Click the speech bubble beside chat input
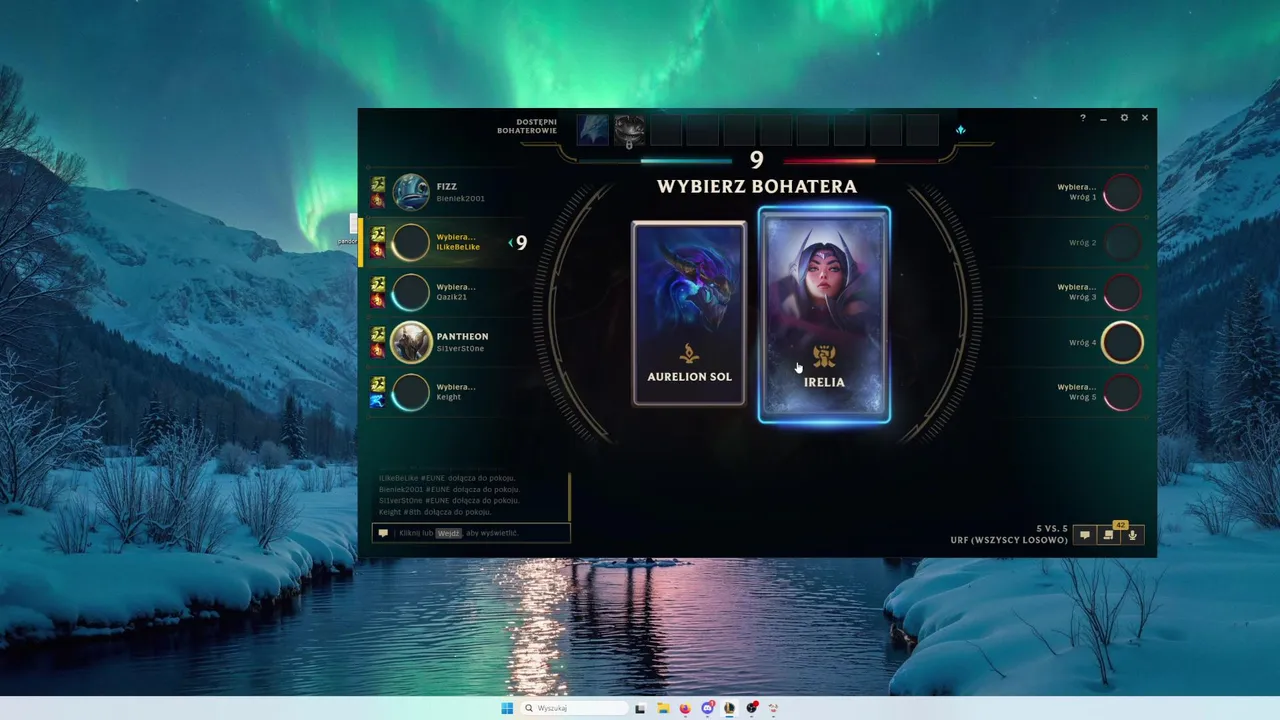The height and width of the screenshot is (720, 1280). point(382,533)
